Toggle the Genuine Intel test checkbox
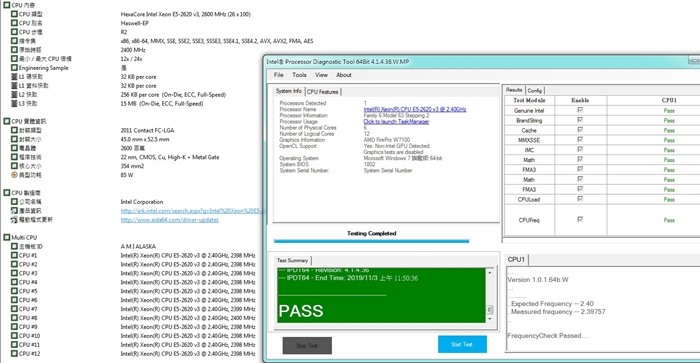The height and width of the screenshot is (363, 700). tap(580, 110)
